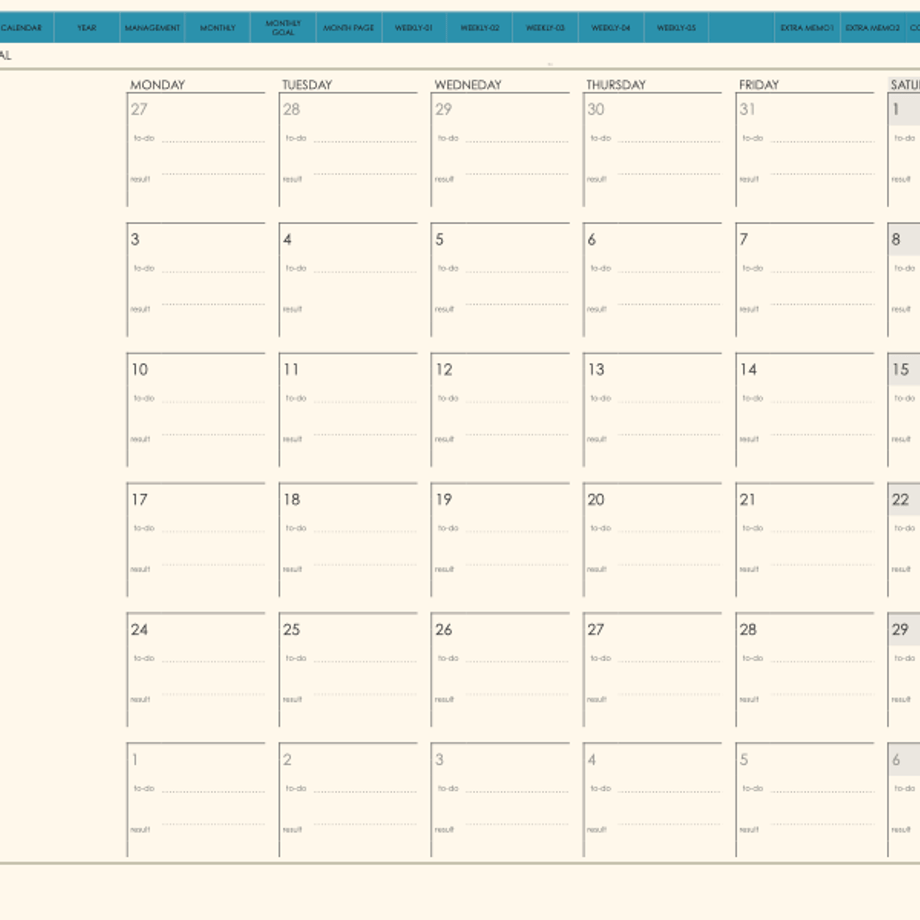The image size is (920, 920).
Task: Select date 26 on Wednesday
Action: [x=444, y=630]
